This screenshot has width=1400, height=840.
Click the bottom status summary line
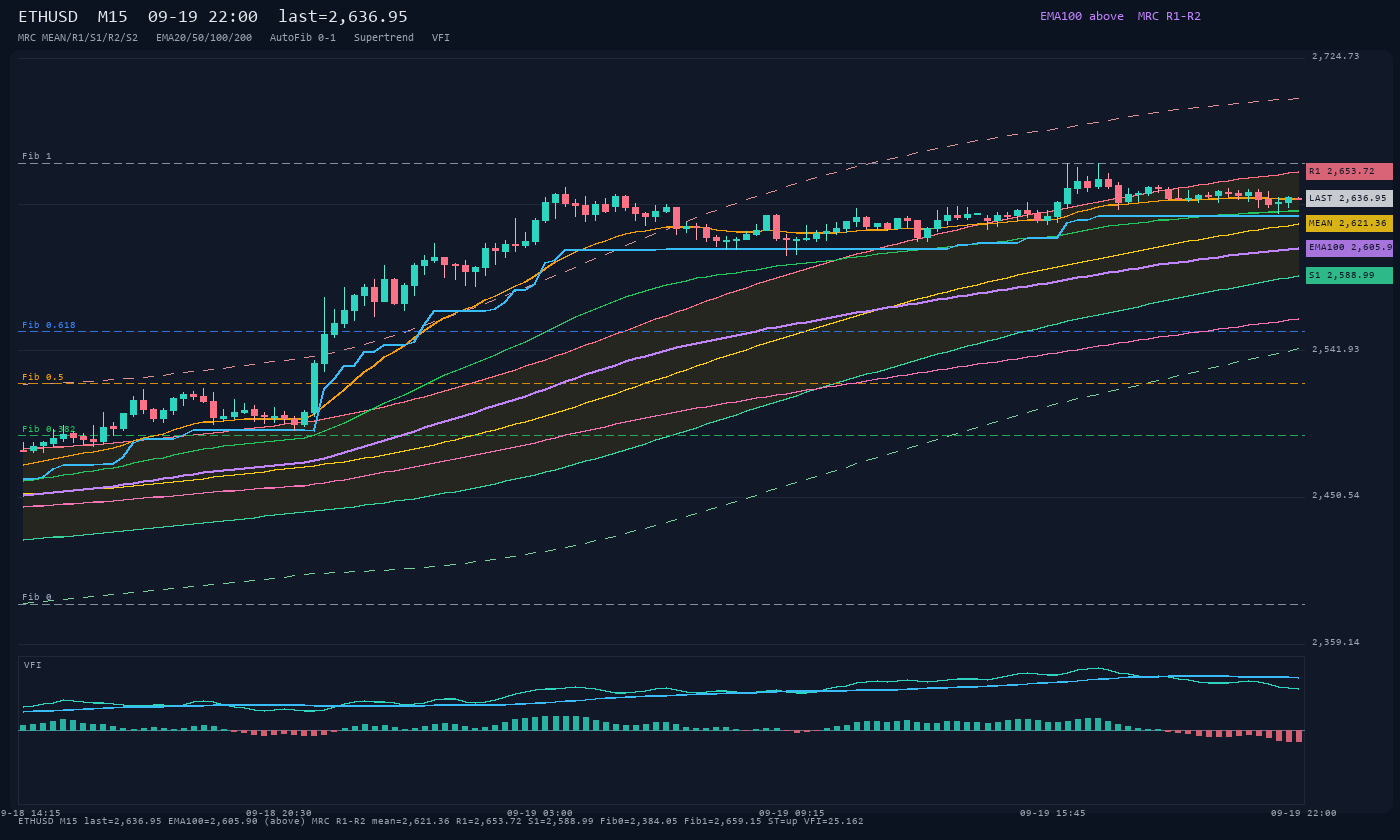point(441,821)
